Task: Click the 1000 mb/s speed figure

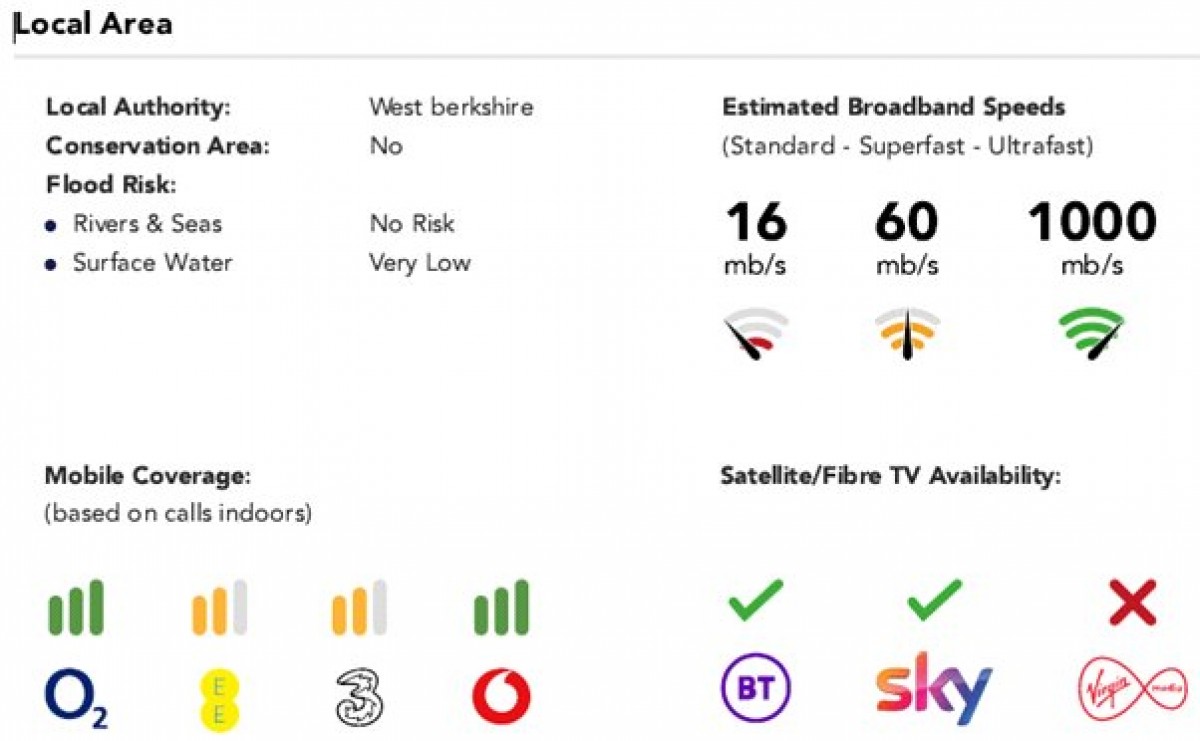Action: [1092, 238]
